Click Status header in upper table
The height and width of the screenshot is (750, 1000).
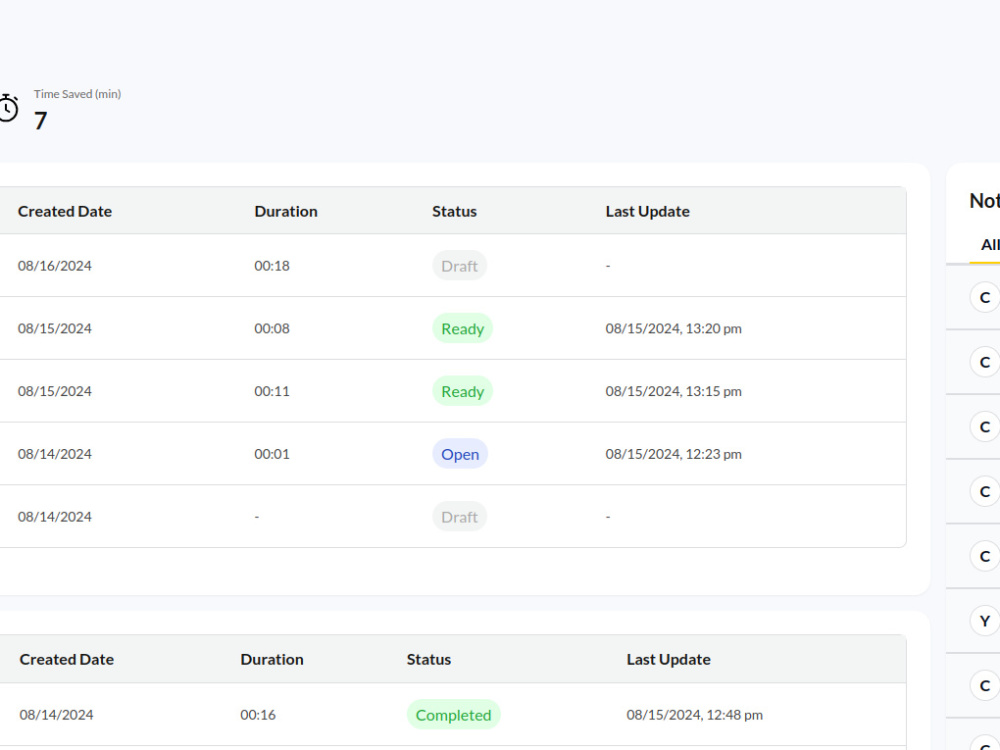(x=454, y=211)
